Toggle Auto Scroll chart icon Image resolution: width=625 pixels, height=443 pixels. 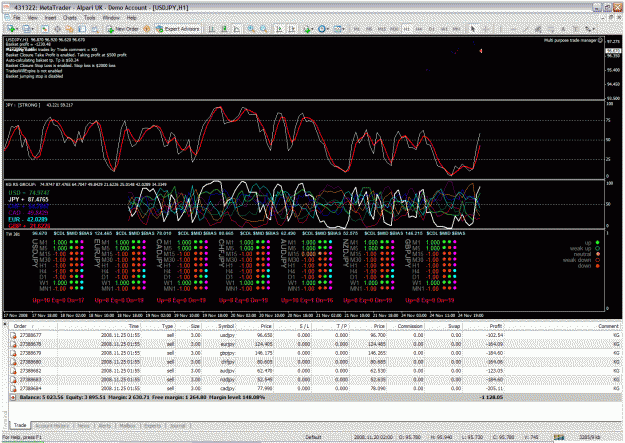click(279, 29)
